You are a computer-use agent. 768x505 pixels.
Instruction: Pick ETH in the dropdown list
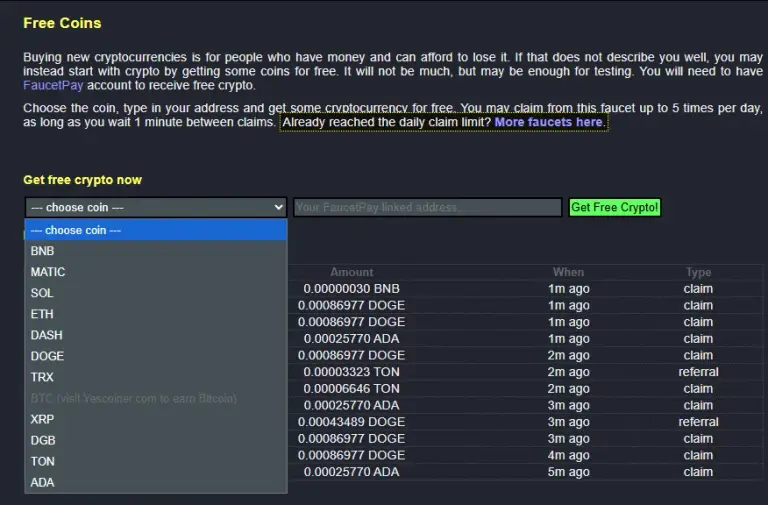[x=156, y=314]
